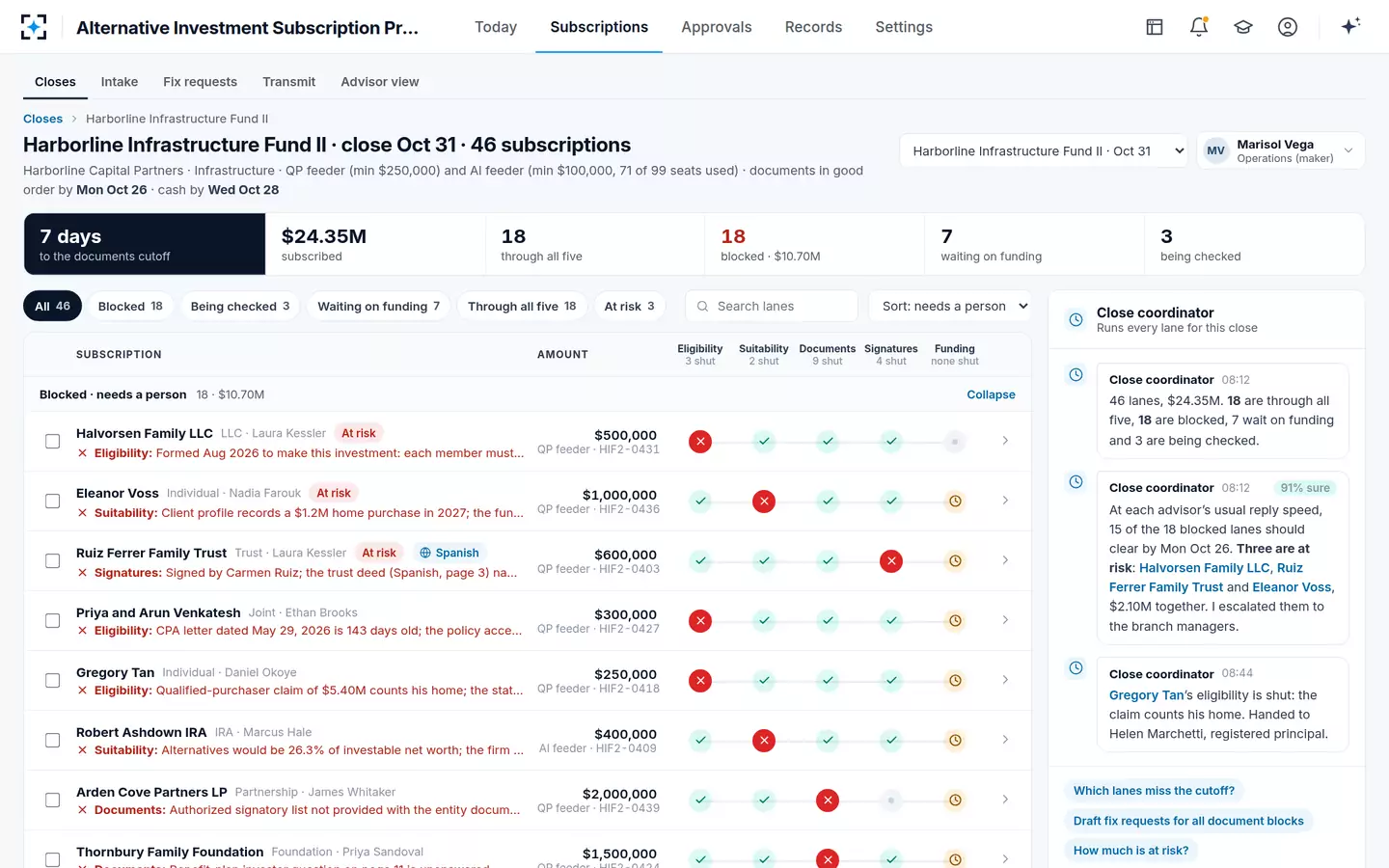This screenshot has height=868, width=1389.
Task: Open the Gregory Tan link in coordinator message
Action: (1146, 695)
